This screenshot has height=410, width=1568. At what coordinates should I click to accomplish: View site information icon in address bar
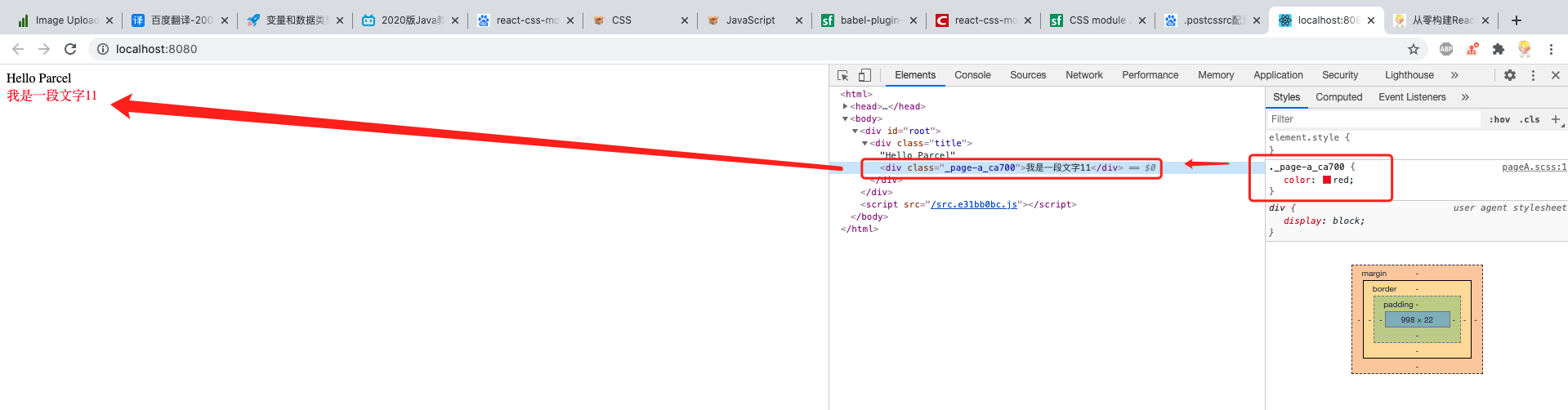pos(103,49)
